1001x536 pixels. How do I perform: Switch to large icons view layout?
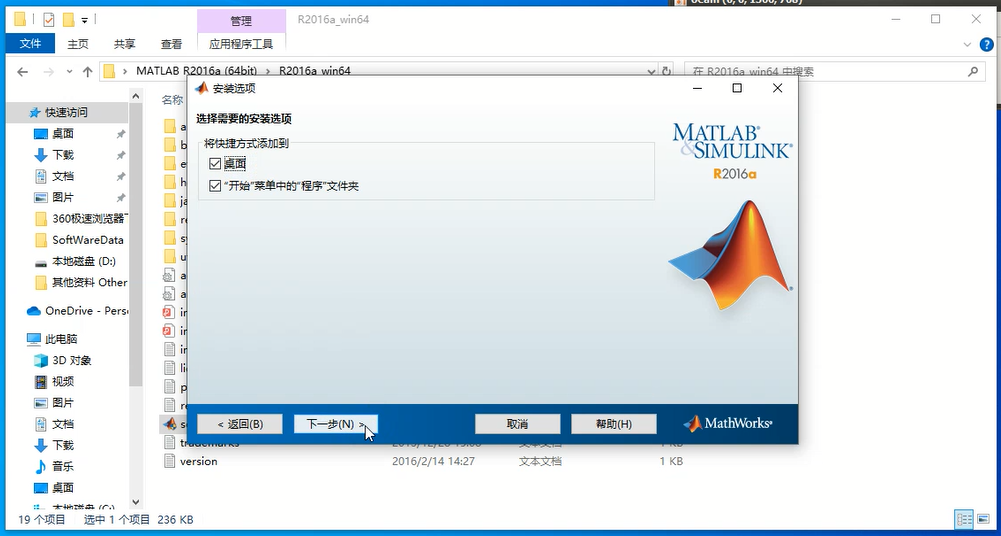point(983,519)
